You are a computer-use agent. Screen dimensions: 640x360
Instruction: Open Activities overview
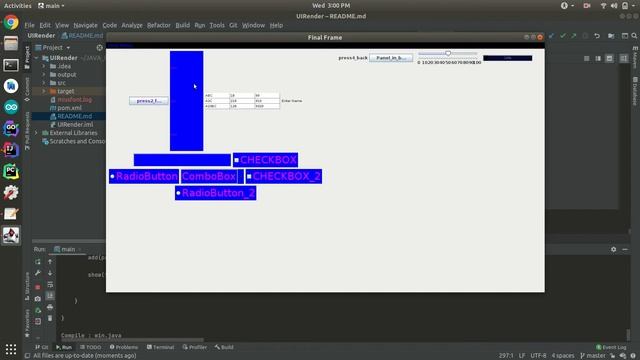tap(18, 6)
